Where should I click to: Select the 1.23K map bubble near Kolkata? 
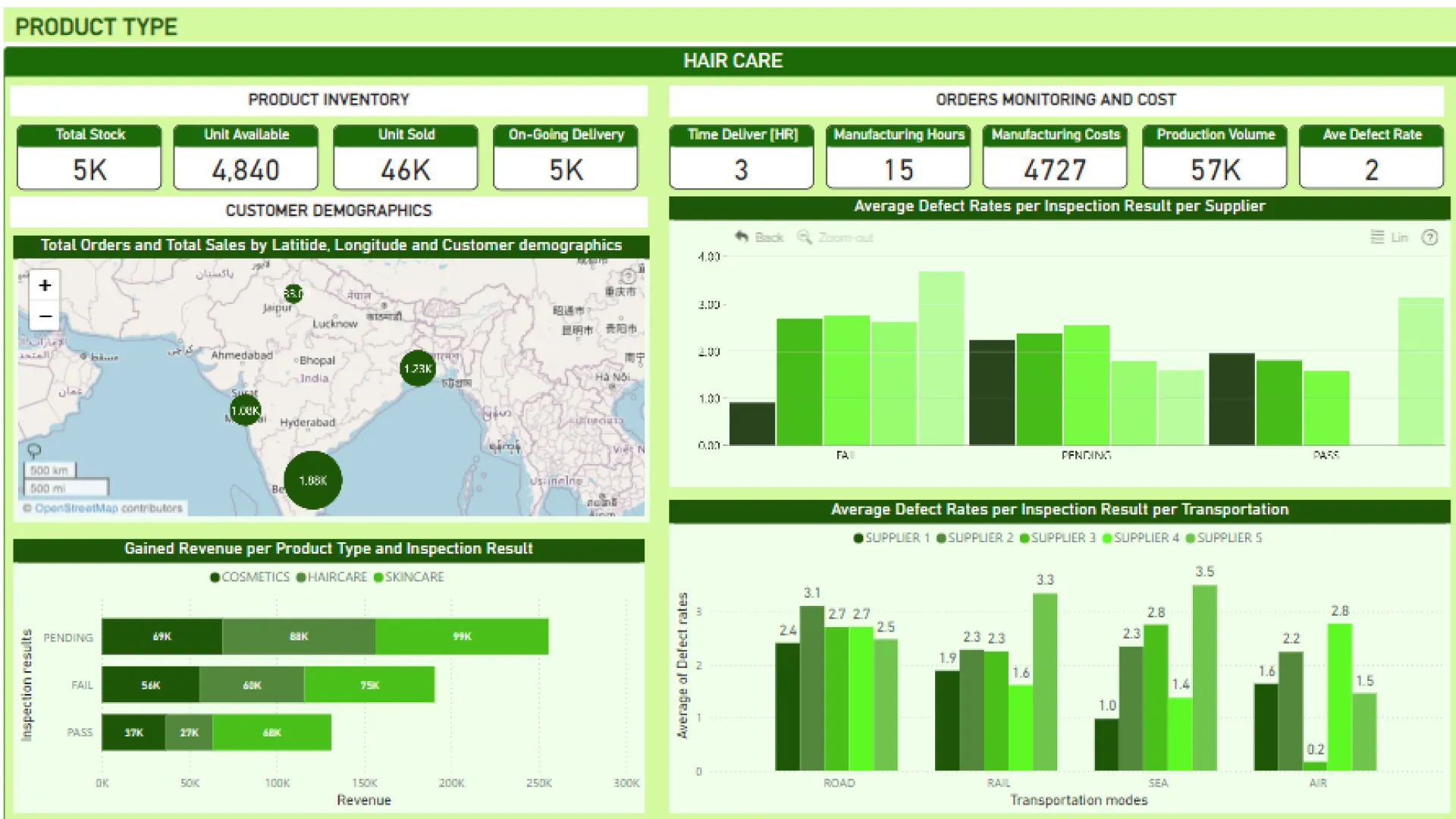click(418, 369)
